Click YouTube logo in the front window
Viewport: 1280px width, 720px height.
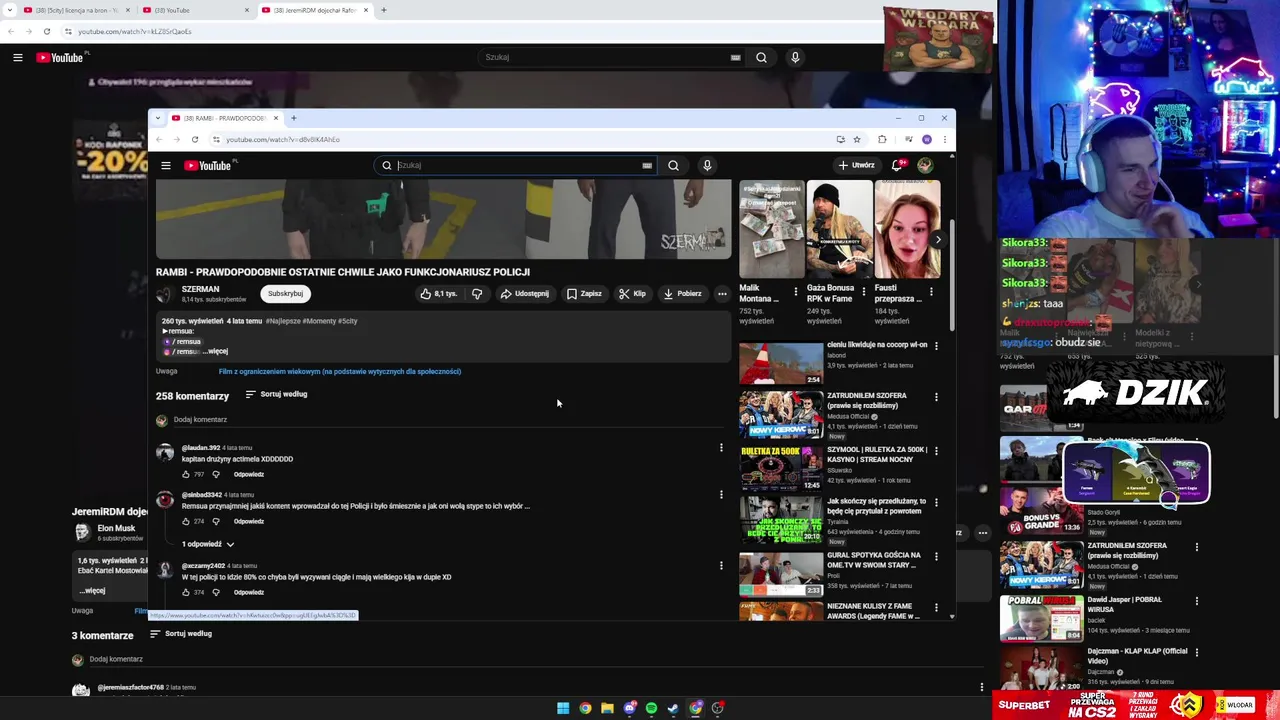(208, 166)
